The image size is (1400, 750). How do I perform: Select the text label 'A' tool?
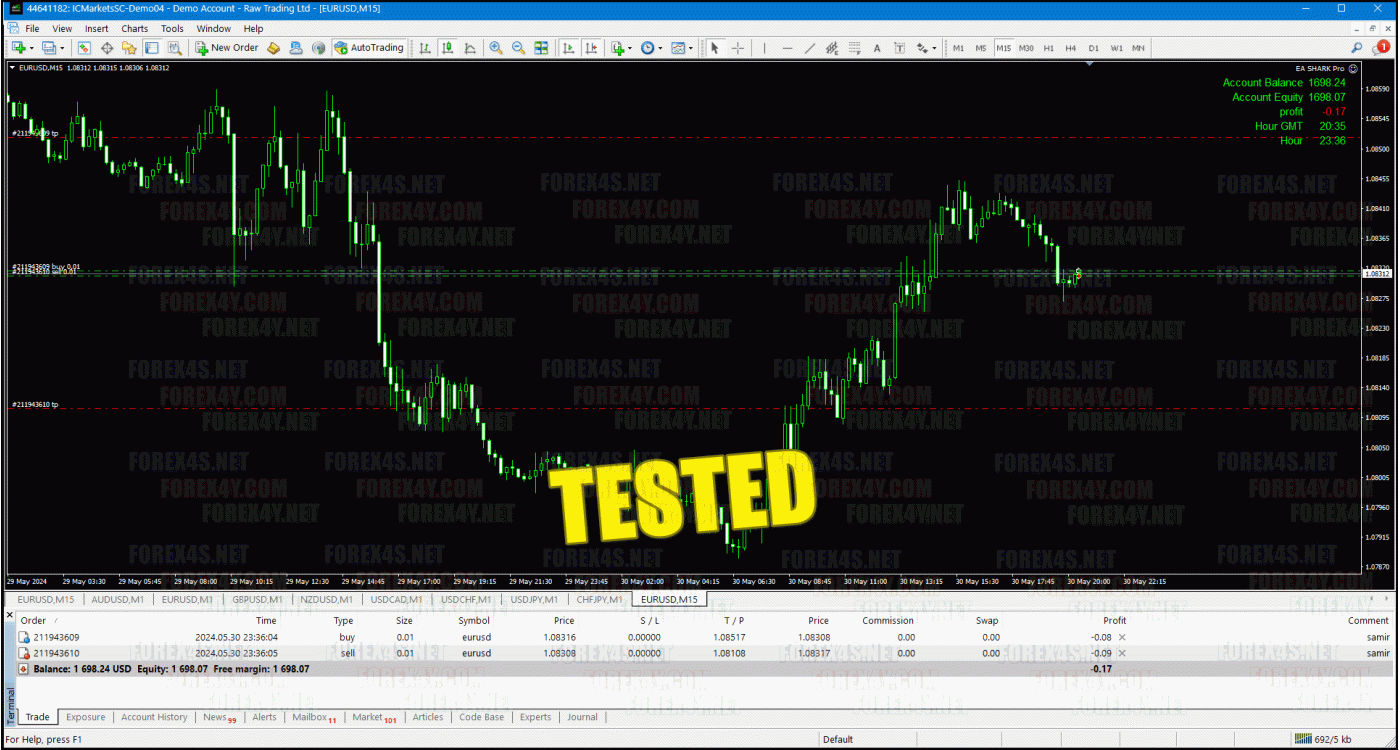[x=877, y=48]
